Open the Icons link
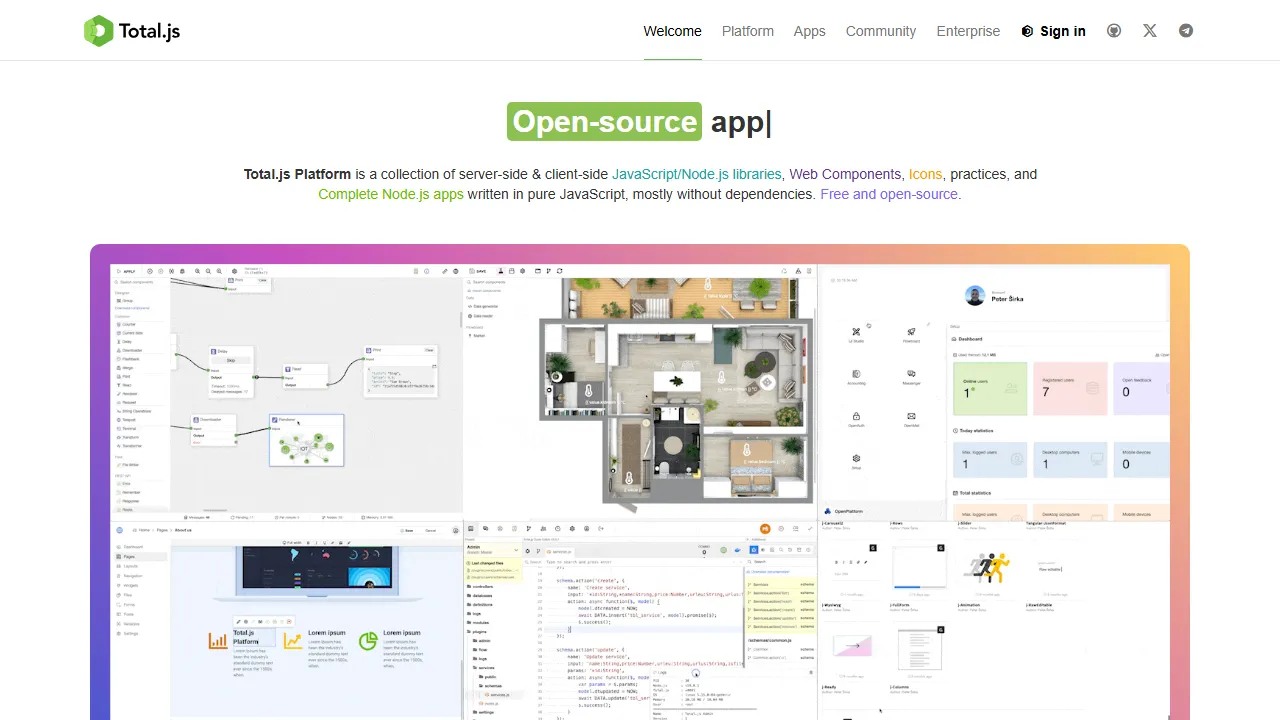Image resolution: width=1280 pixels, height=720 pixels. 925,174
